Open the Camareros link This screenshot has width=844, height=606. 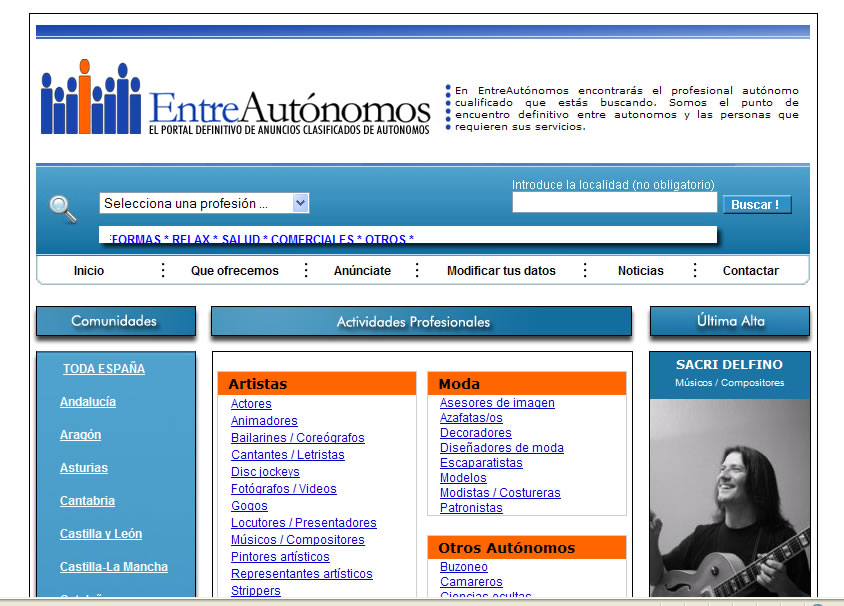(471, 582)
